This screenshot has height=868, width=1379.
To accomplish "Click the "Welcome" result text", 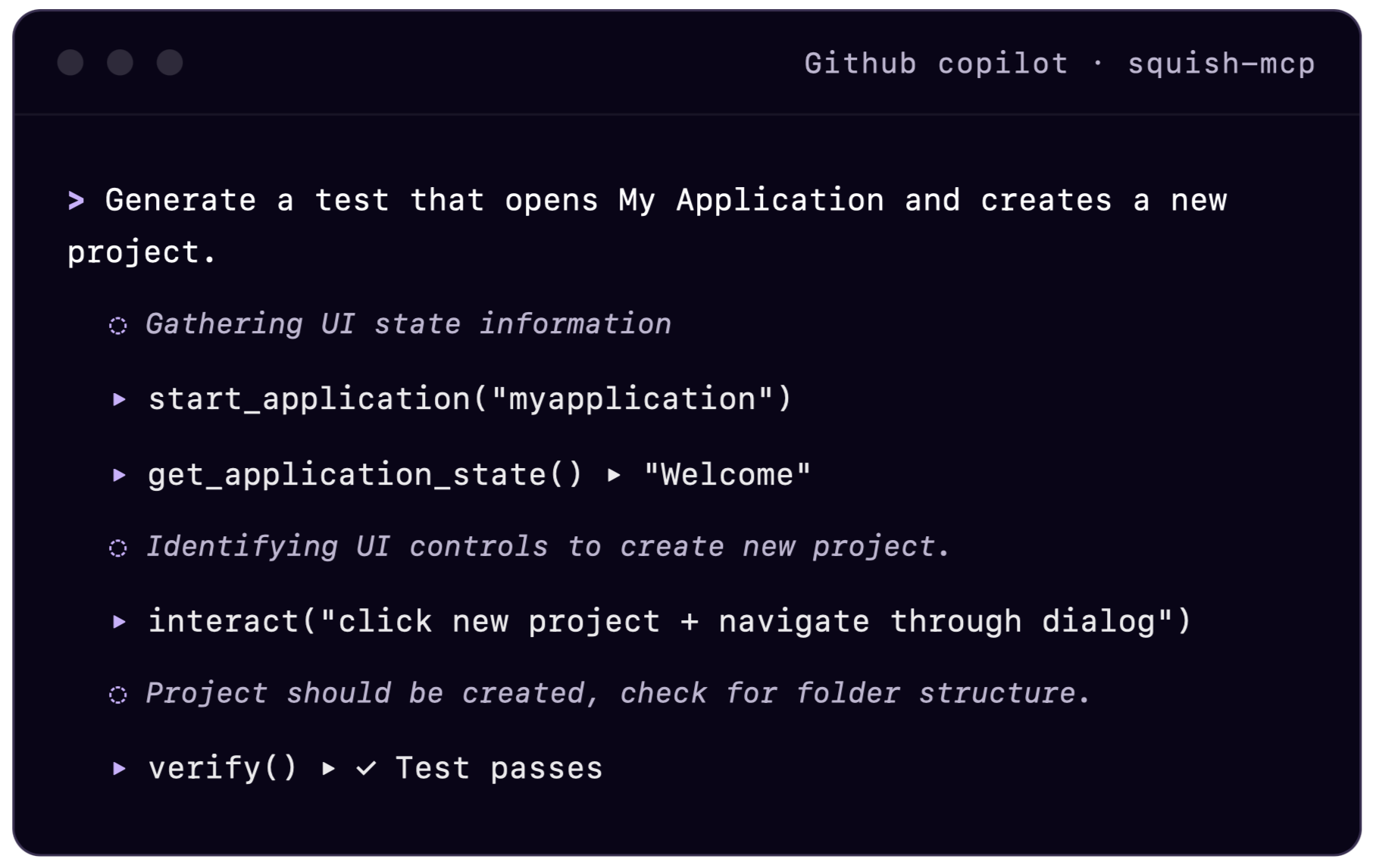I will 727,475.
